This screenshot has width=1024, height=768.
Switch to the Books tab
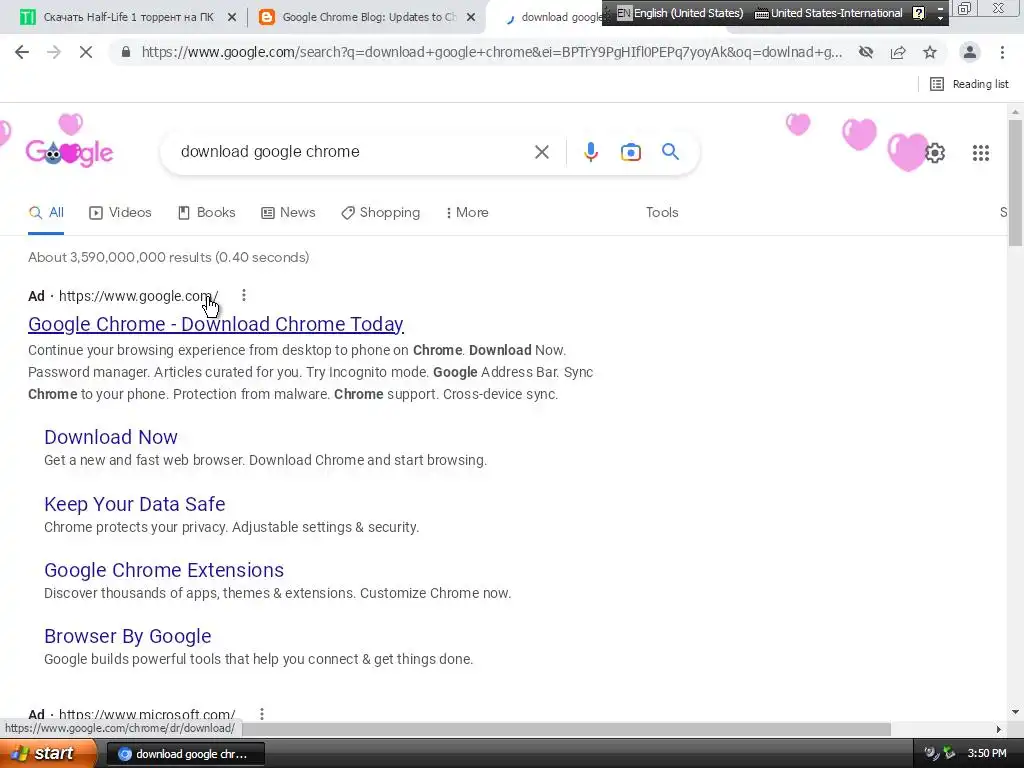tap(206, 212)
